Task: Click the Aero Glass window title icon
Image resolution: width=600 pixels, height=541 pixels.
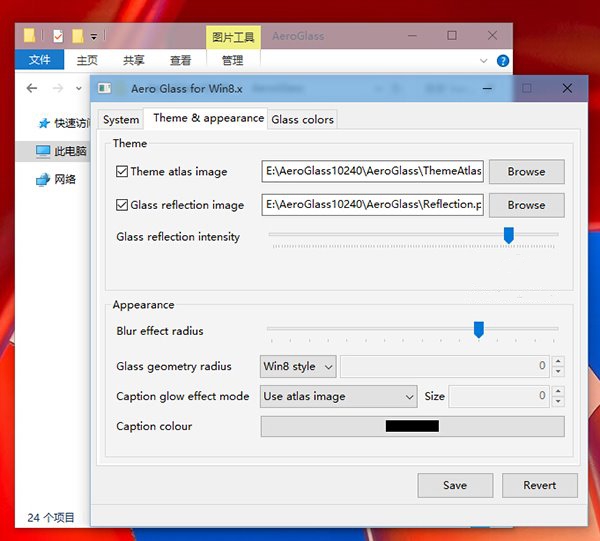Action: (x=108, y=89)
